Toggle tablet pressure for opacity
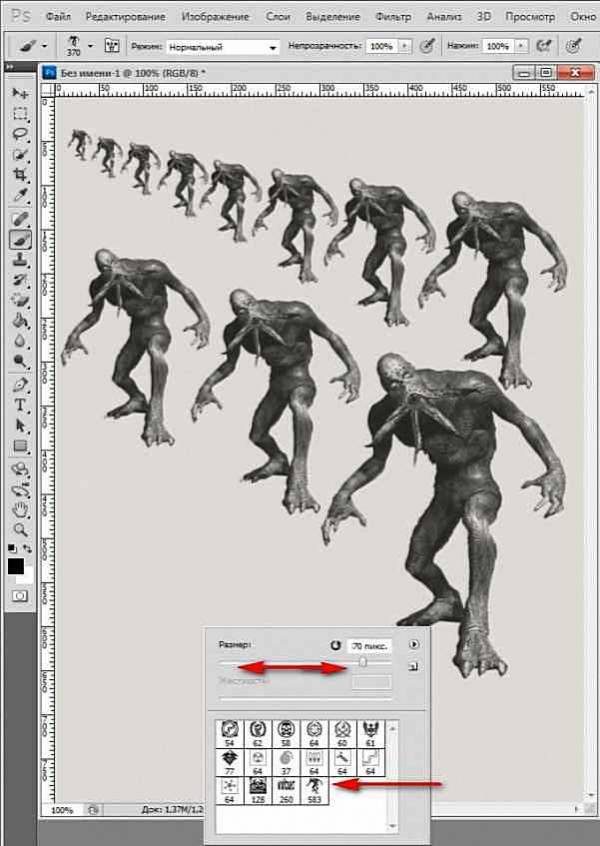Image resolution: width=600 pixels, height=846 pixels. 428,47
